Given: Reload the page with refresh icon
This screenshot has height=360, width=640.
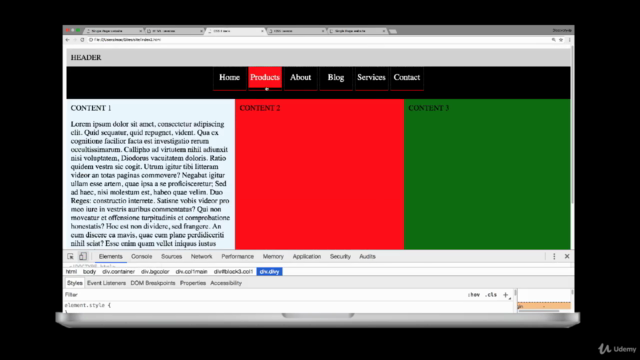Looking at the screenshot, I should click(x=82, y=40).
